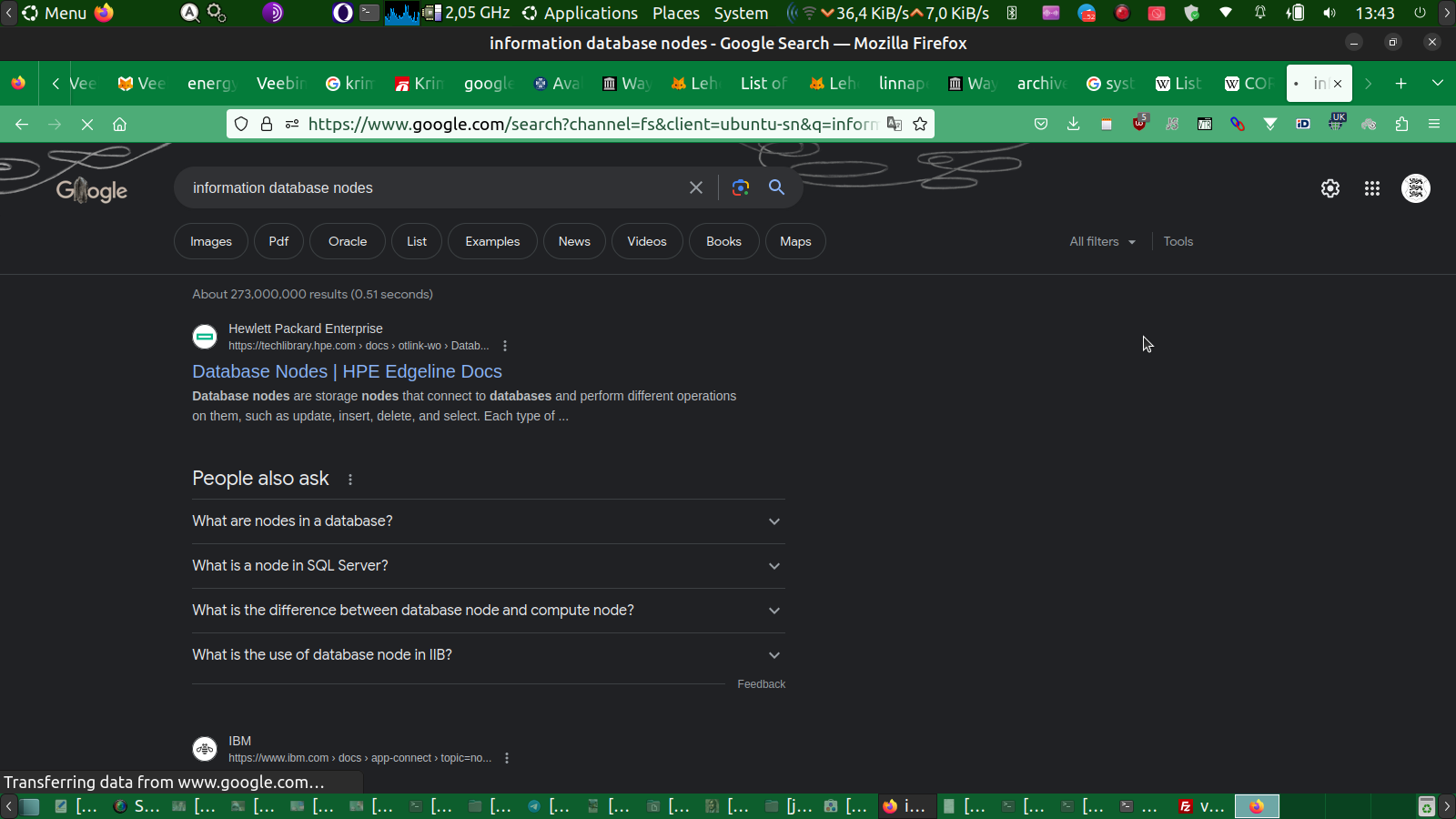Open the translate page icon in address bar

[895, 125]
